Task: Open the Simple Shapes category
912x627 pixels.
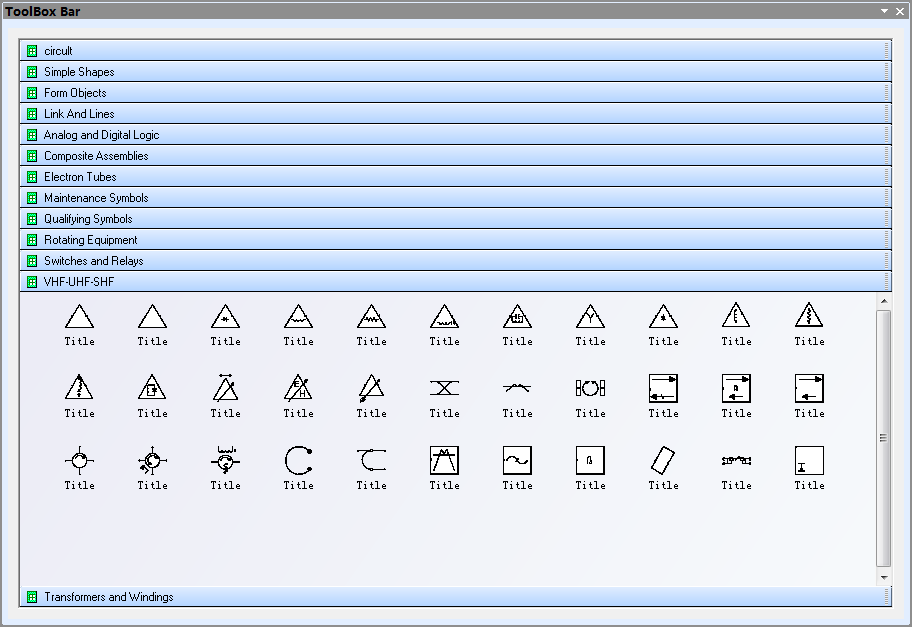Action: click(x=79, y=72)
